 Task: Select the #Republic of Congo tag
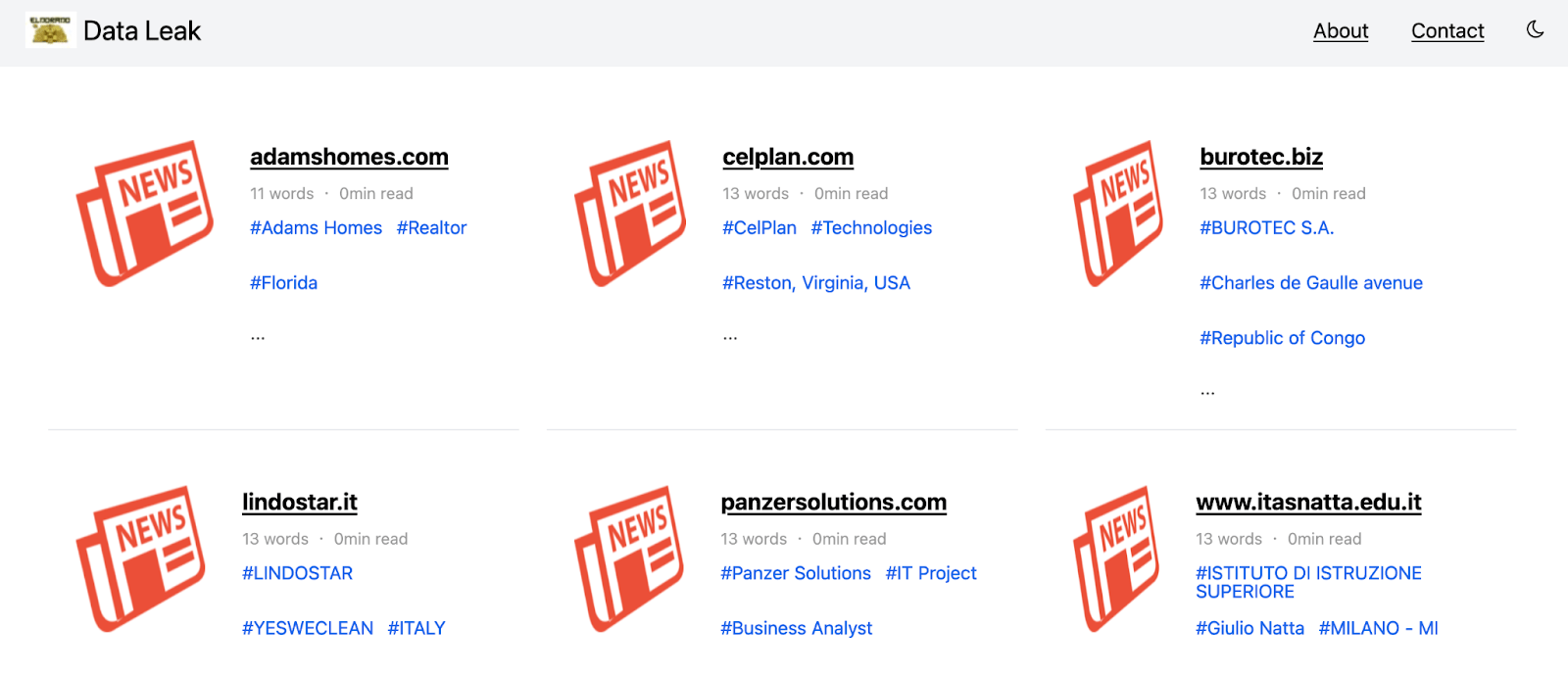(x=1282, y=338)
